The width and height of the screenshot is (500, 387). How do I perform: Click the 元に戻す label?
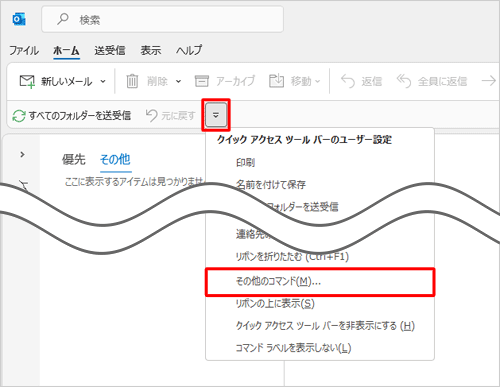pyautogui.click(x=178, y=116)
